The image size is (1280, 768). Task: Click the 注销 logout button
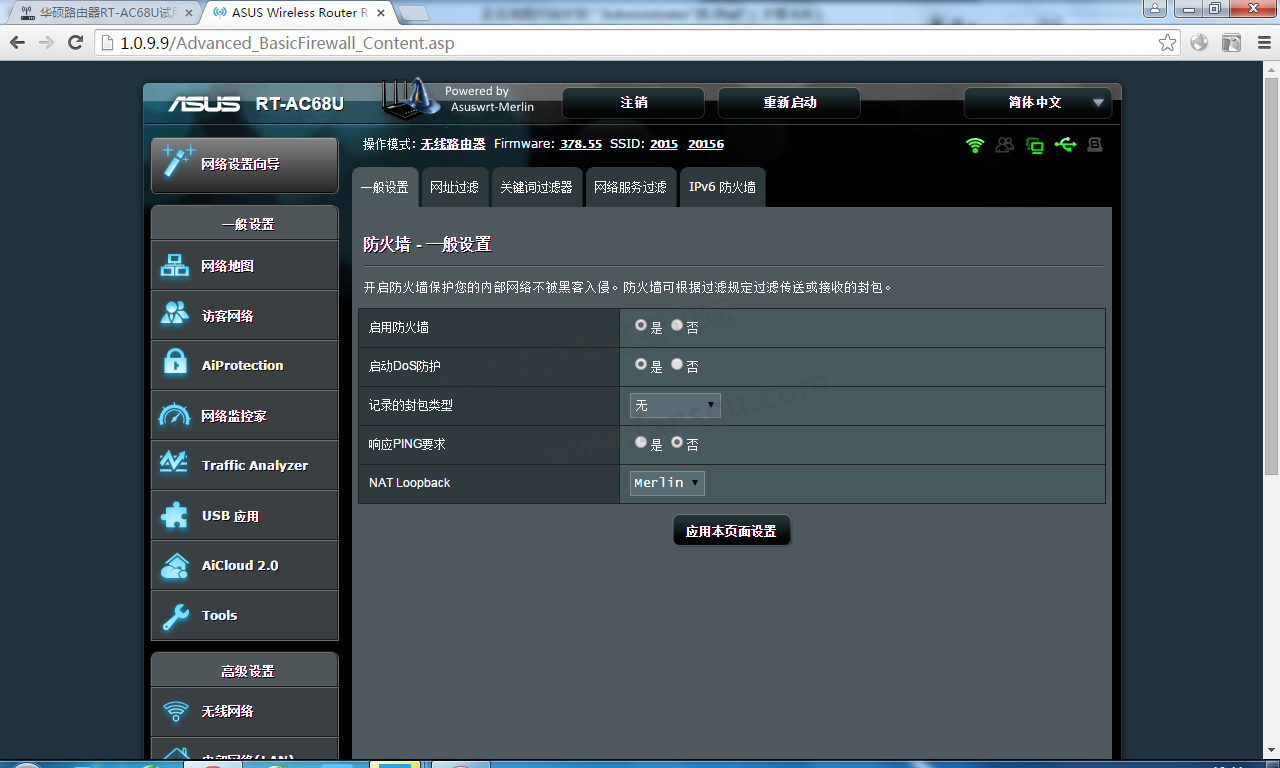tap(633, 103)
